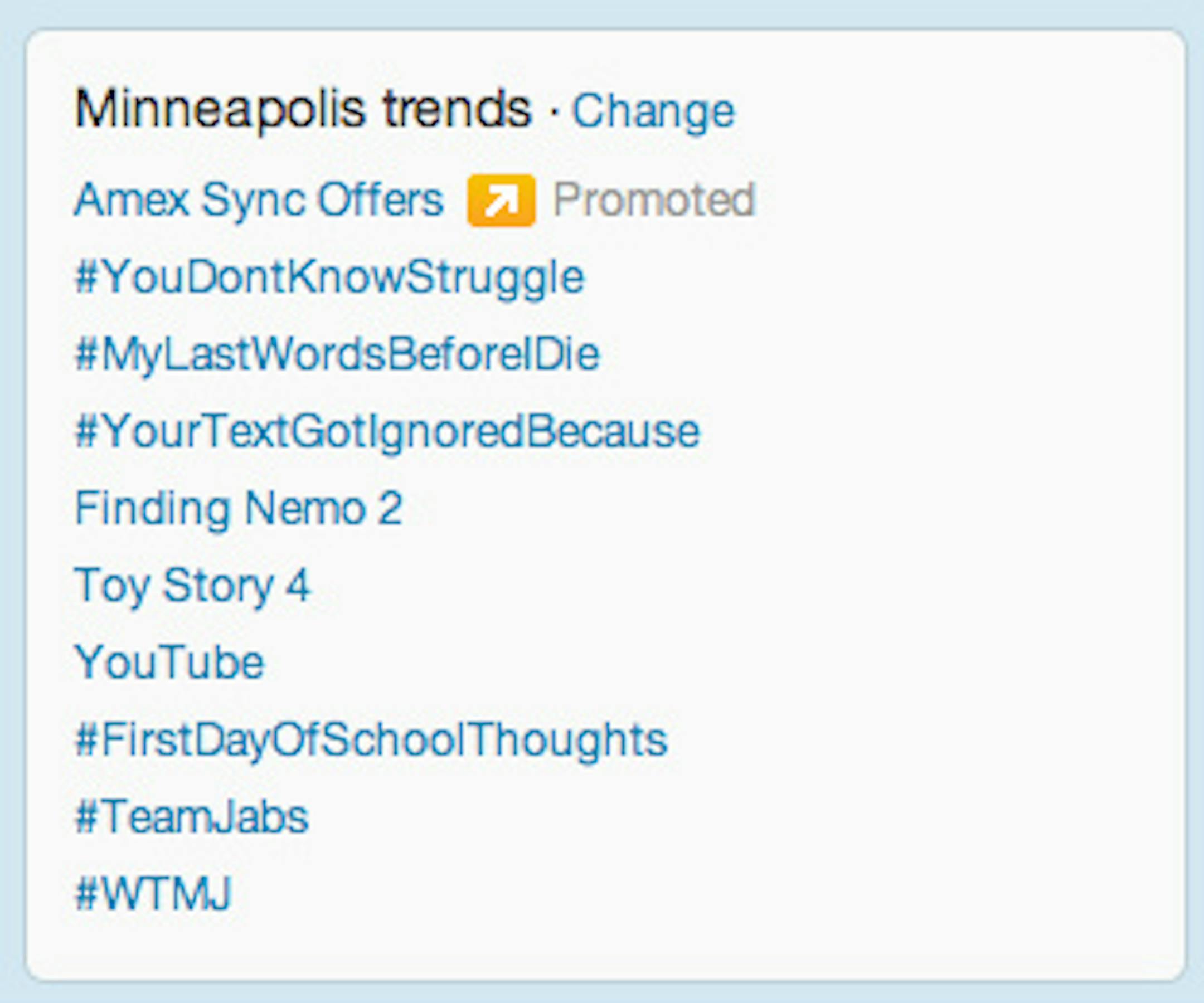Image resolution: width=1204 pixels, height=1003 pixels.
Task: Open the #YouDontKnowStruggle hashtag trend
Action: click(x=329, y=277)
